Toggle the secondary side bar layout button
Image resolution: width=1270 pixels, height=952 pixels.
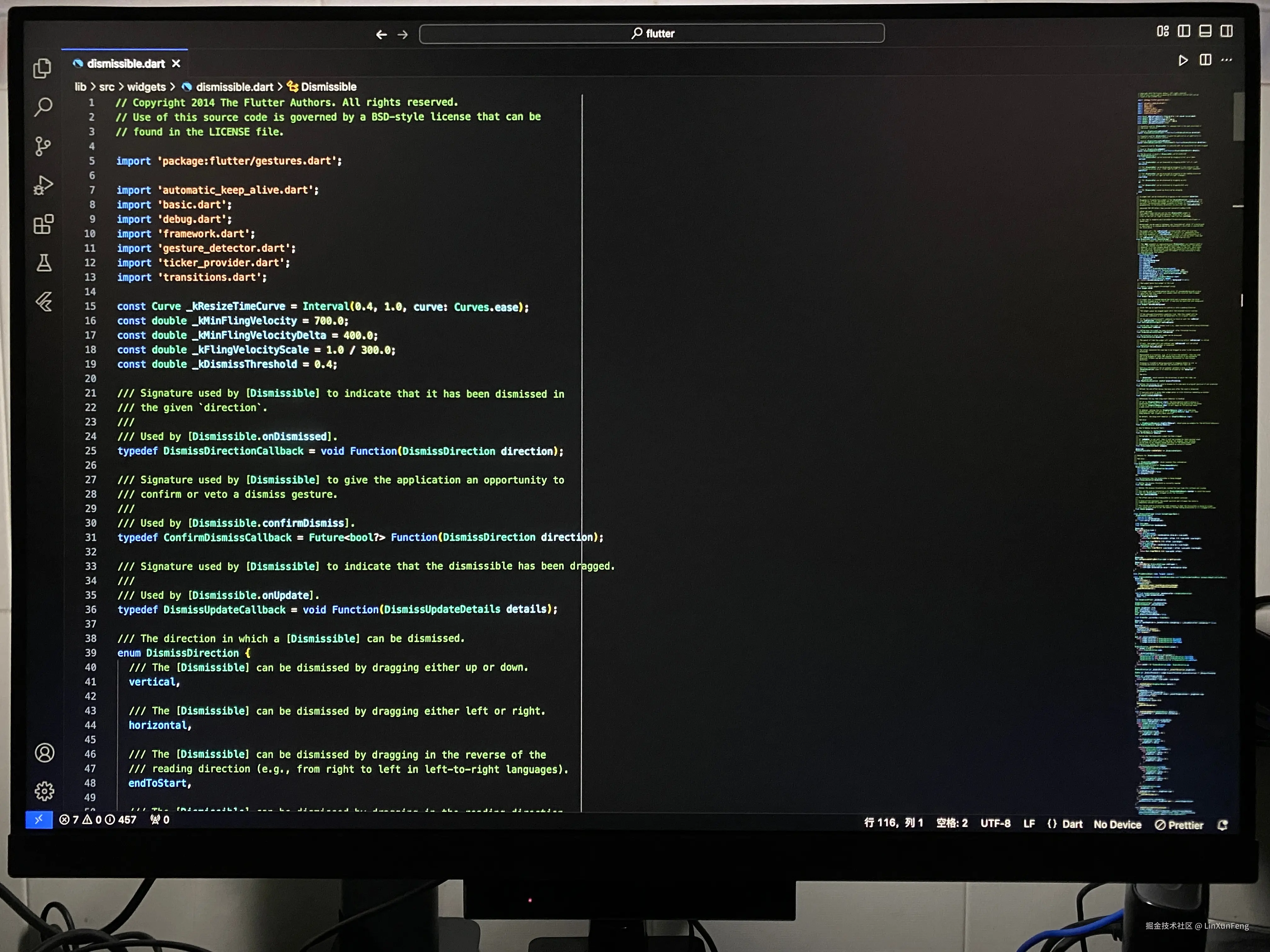point(1226,31)
